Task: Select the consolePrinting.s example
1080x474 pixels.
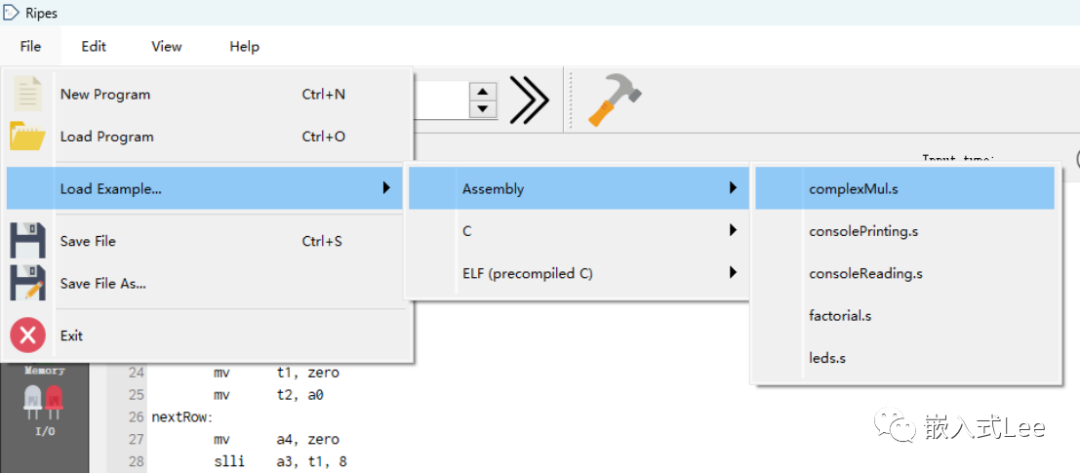Action: point(863,231)
